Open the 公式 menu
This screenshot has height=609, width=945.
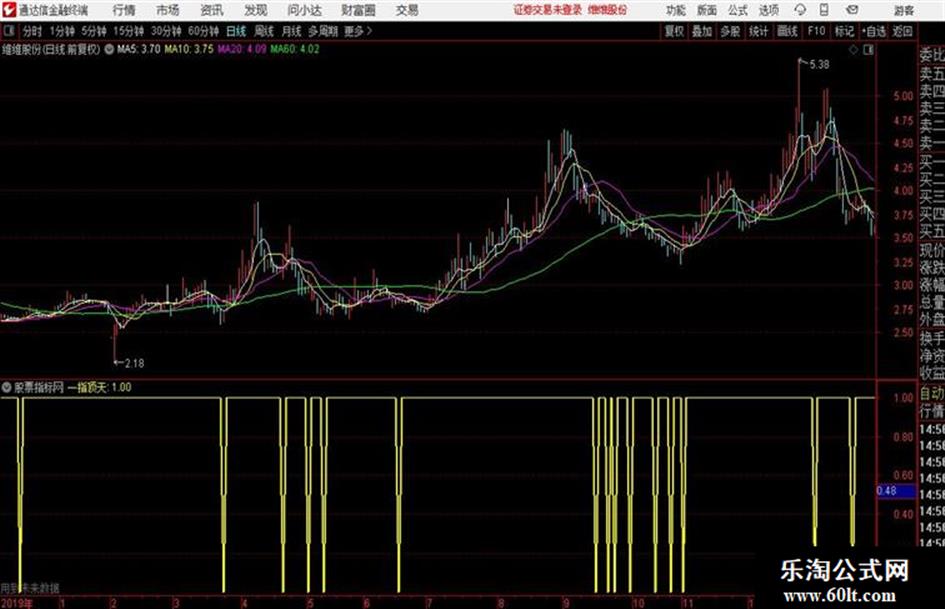pyautogui.click(x=738, y=10)
